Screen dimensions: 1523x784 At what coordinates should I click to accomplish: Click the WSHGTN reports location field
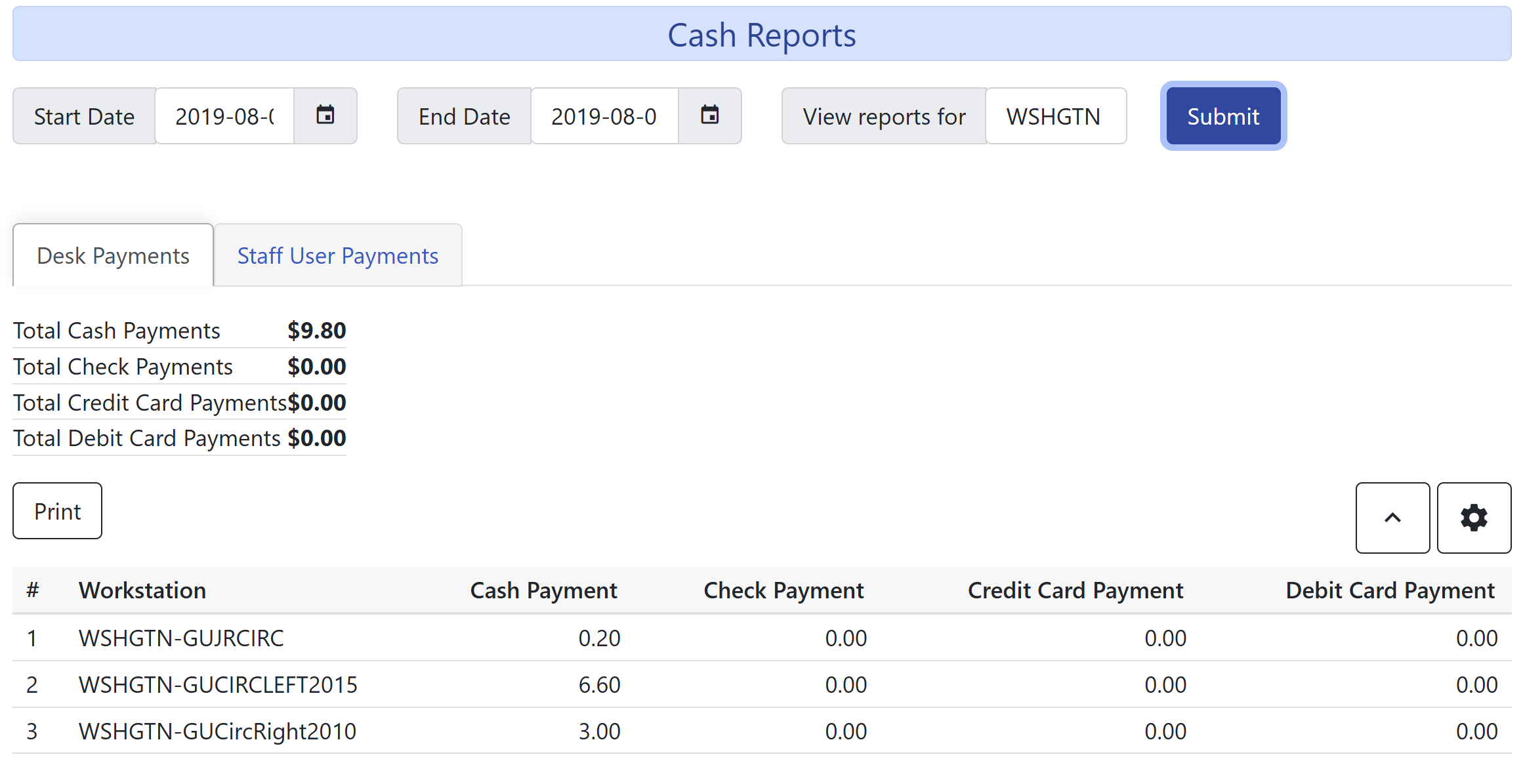(1055, 115)
